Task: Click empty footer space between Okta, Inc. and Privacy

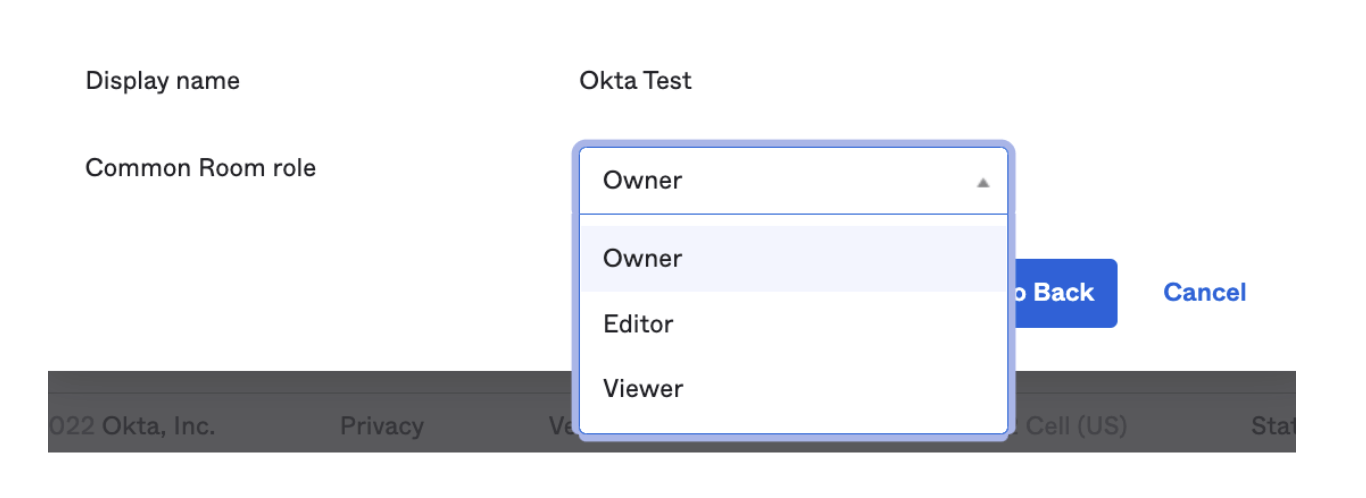Action: coord(277,426)
